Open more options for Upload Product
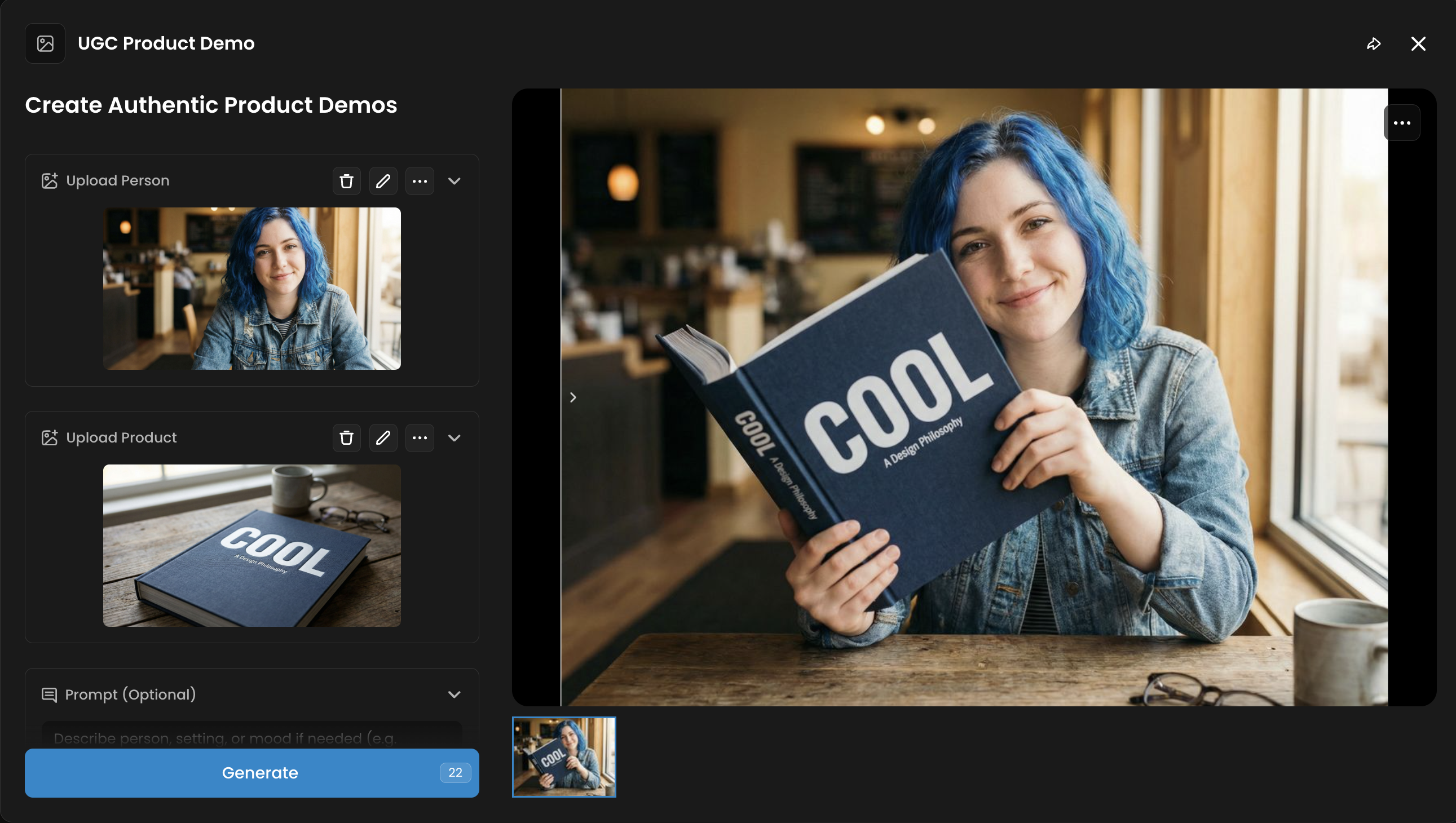Viewport: 1456px width, 823px height. click(420, 437)
